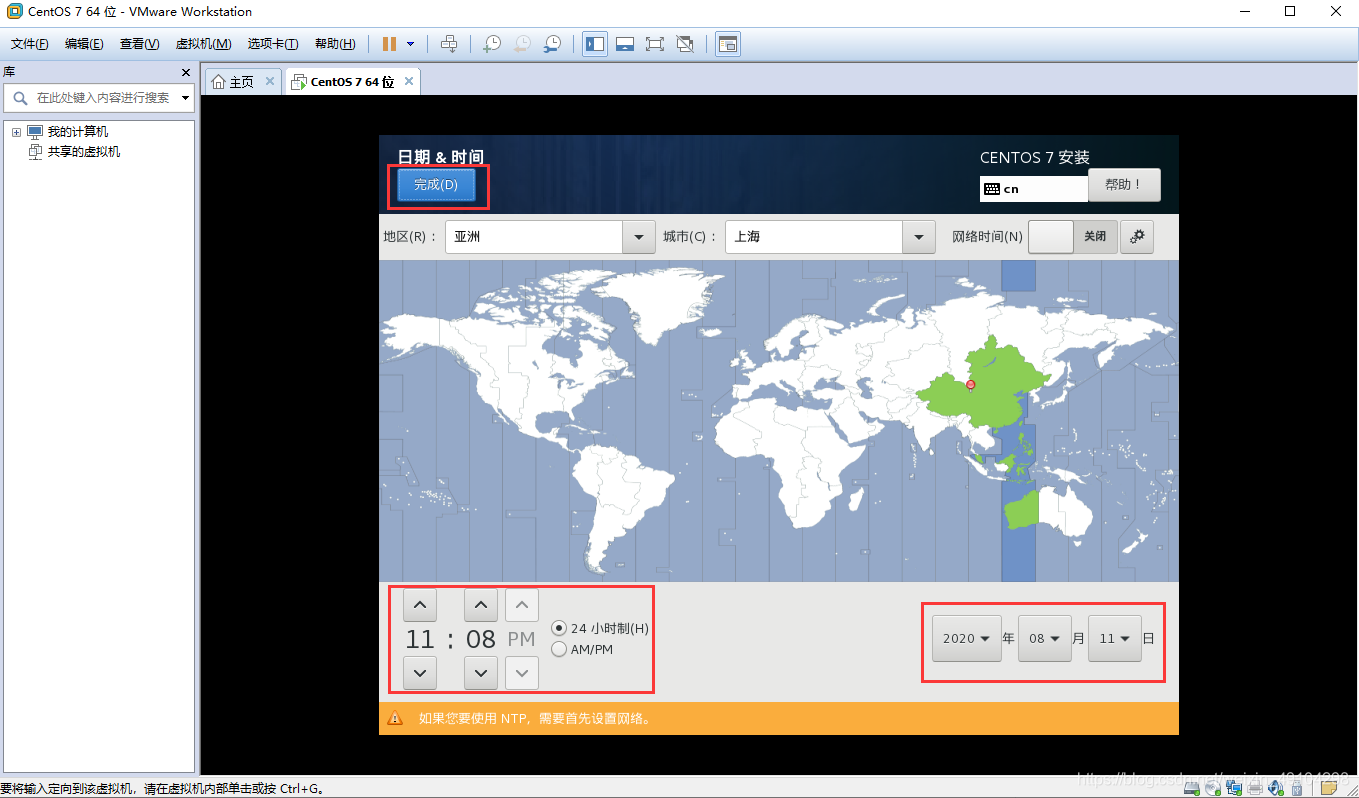This screenshot has width=1359, height=798.
Task: Open the 帮助 menu
Action: (x=335, y=44)
